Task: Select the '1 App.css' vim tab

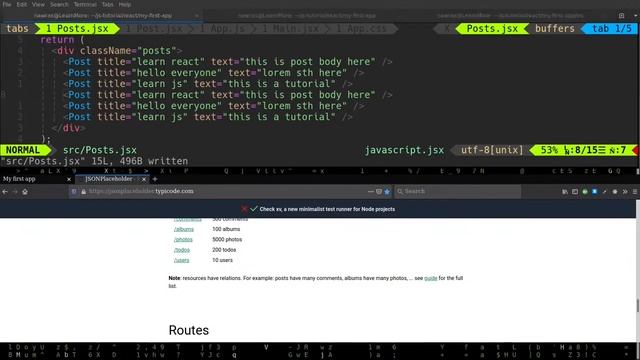Action: [361, 29]
